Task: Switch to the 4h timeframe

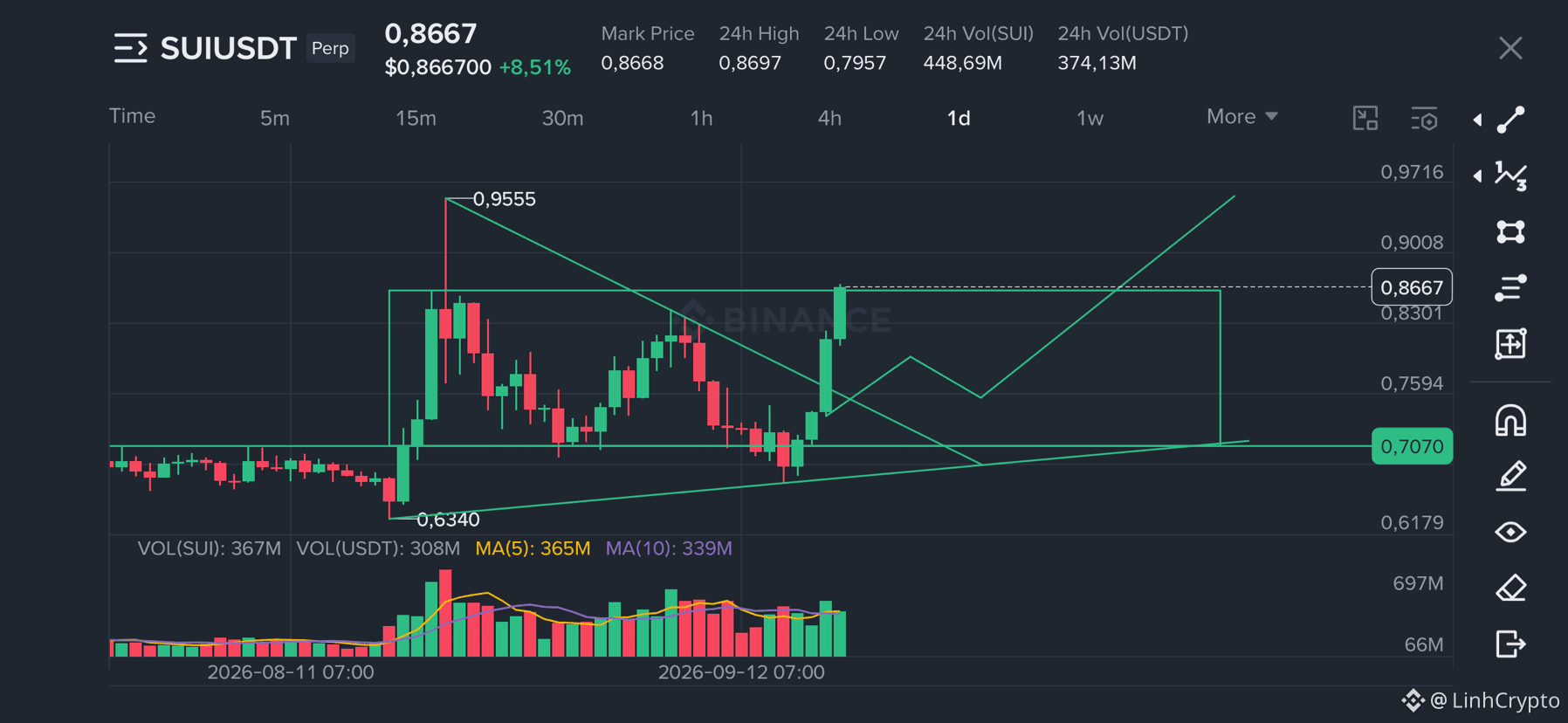Action: (829, 118)
